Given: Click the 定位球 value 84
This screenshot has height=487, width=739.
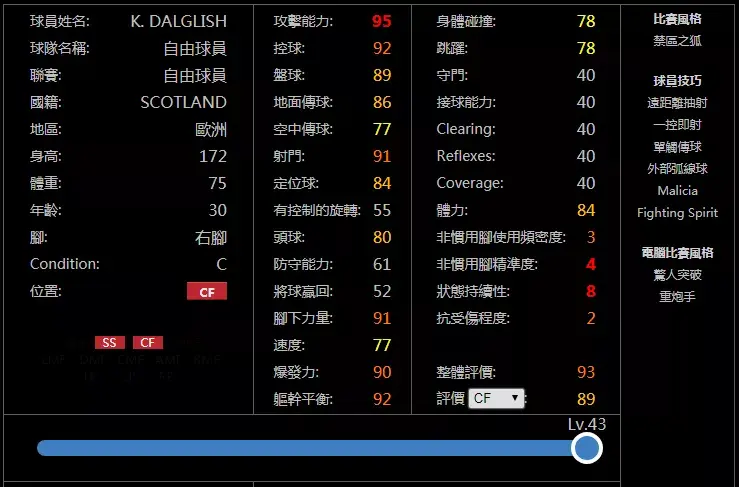Looking at the screenshot, I should click(x=382, y=183).
